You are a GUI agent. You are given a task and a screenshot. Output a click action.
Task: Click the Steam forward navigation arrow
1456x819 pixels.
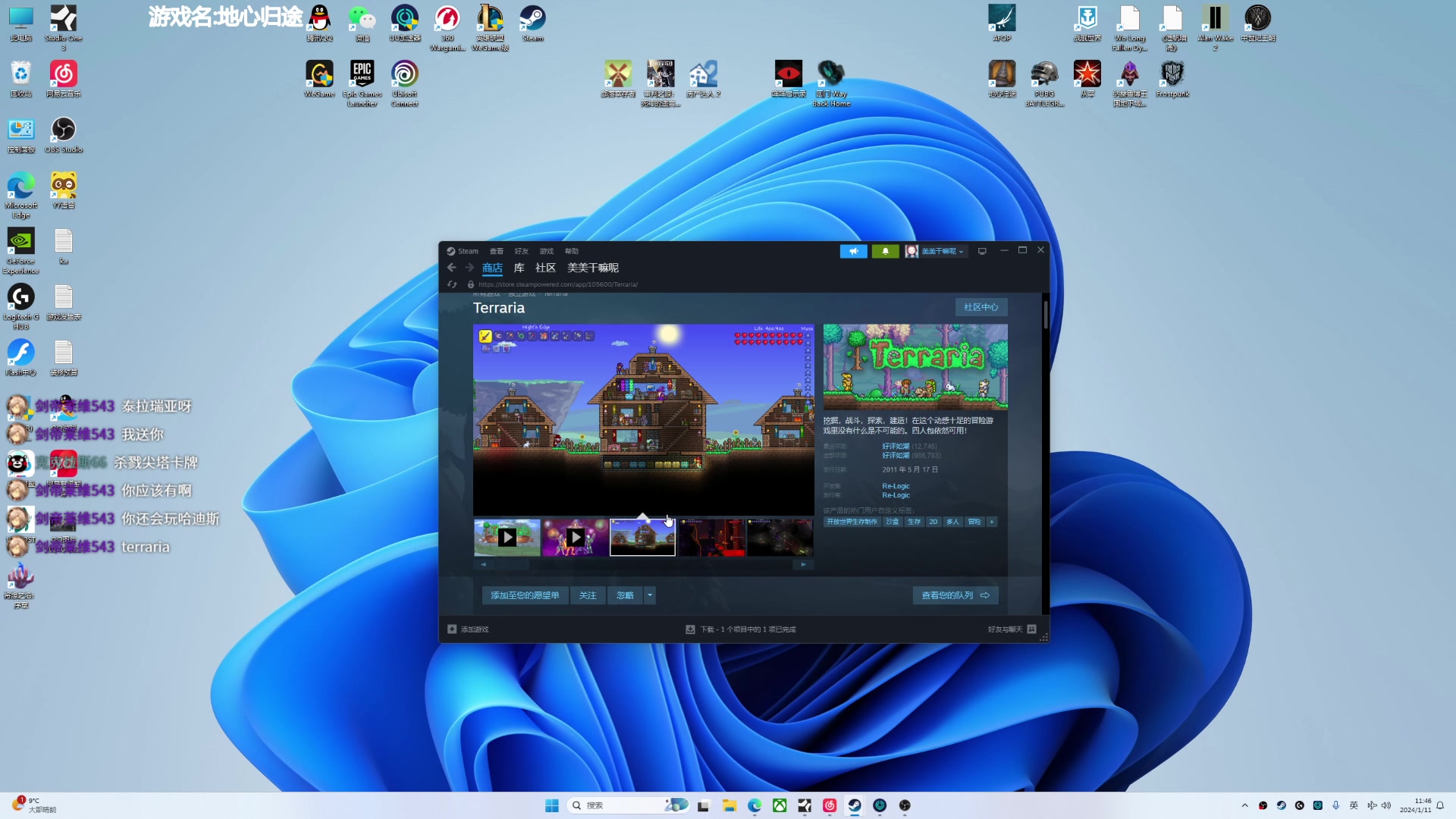point(469,268)
